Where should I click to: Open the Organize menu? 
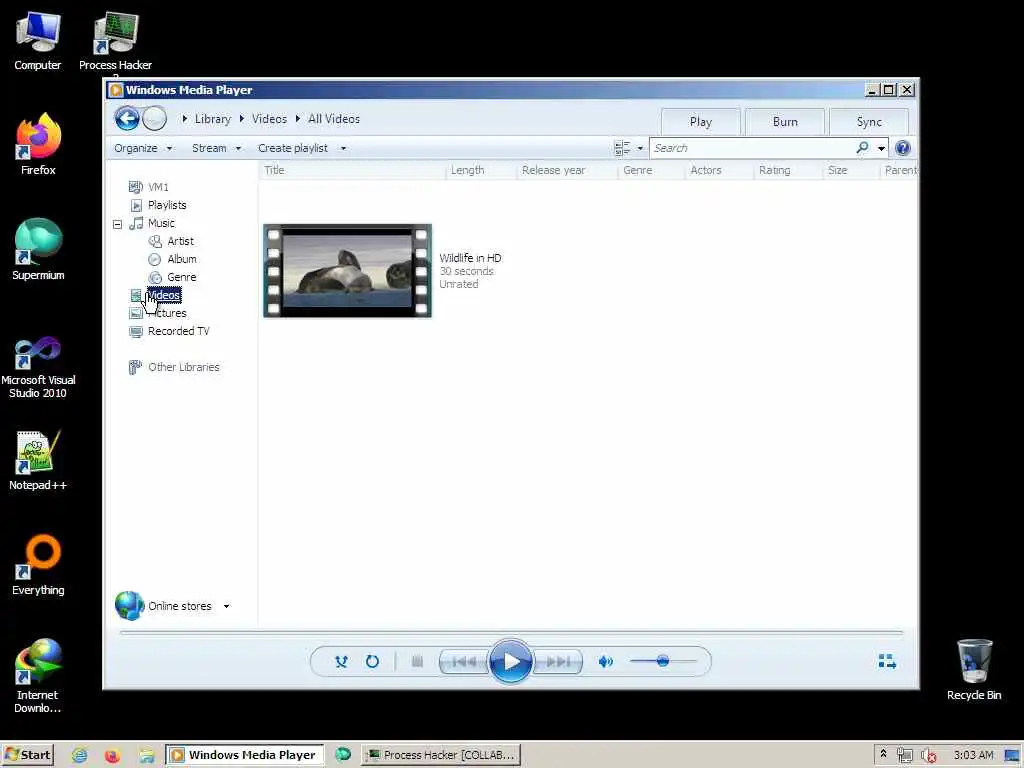[143, 148]
